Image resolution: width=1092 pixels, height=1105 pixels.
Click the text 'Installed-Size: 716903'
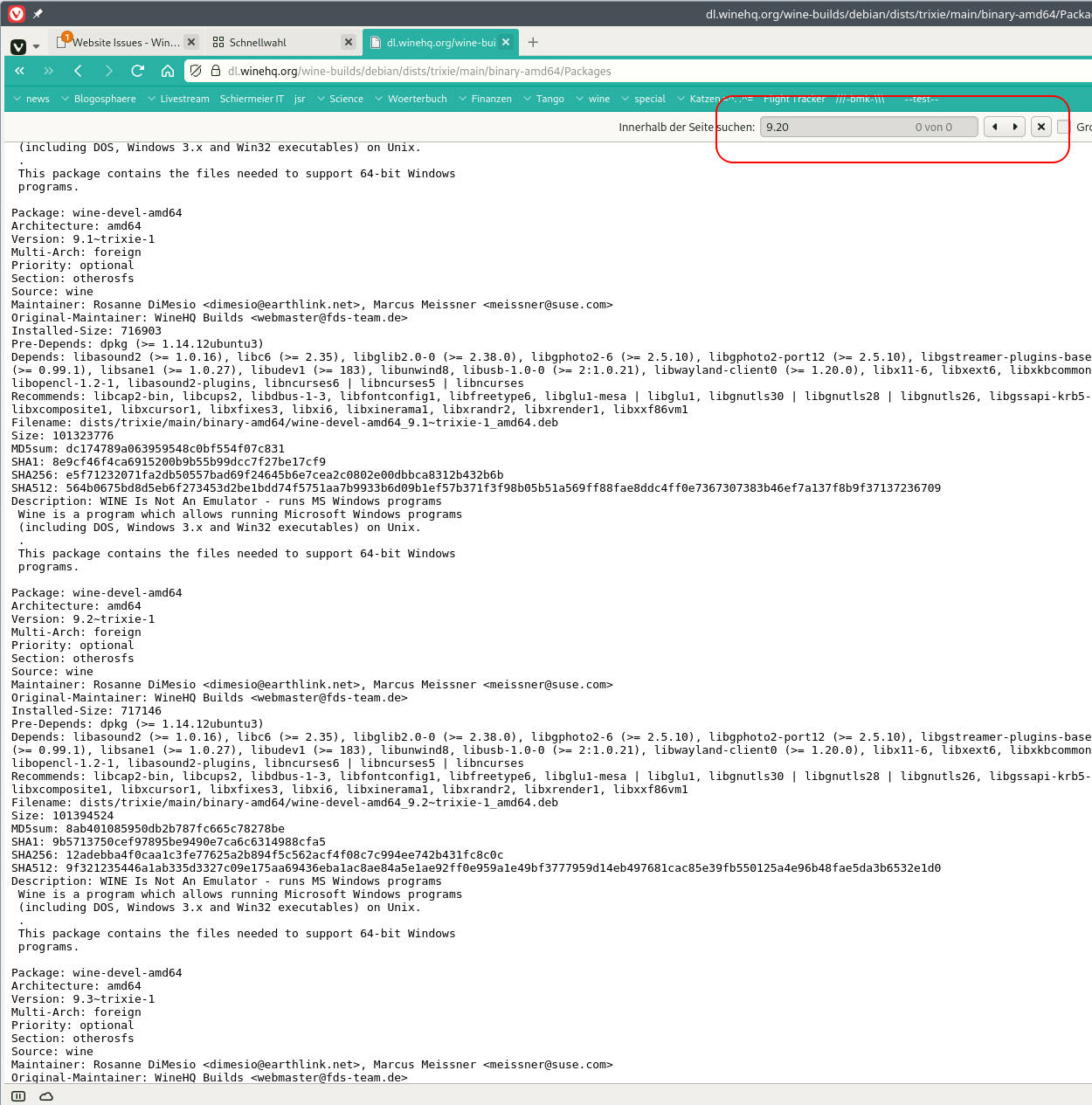(x=86, y=331)
